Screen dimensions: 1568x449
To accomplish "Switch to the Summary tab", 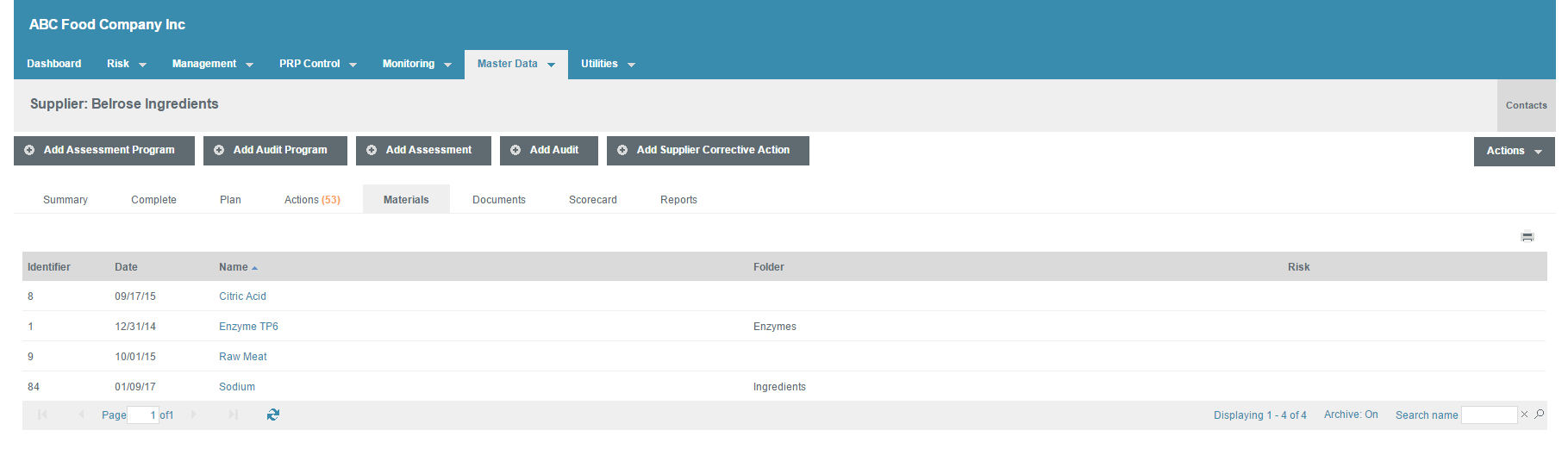I will [66, 200].
